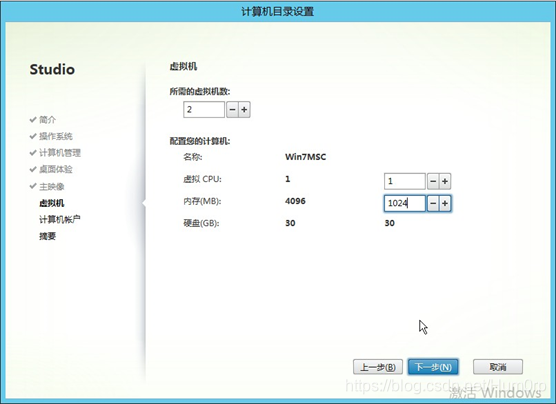The image size is (556, 404).
Task: Increase the number of virtual machines
Action: point(244,110)
